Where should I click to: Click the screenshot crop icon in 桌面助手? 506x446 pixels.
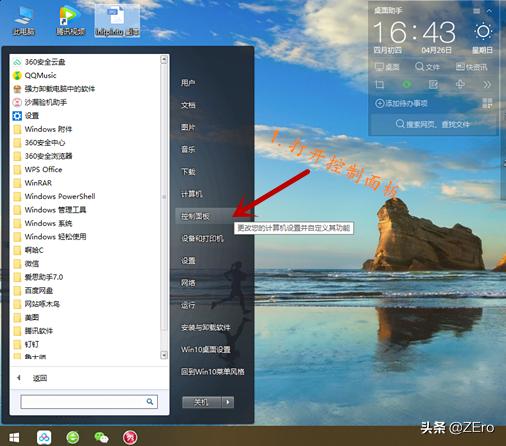[380, 84]
